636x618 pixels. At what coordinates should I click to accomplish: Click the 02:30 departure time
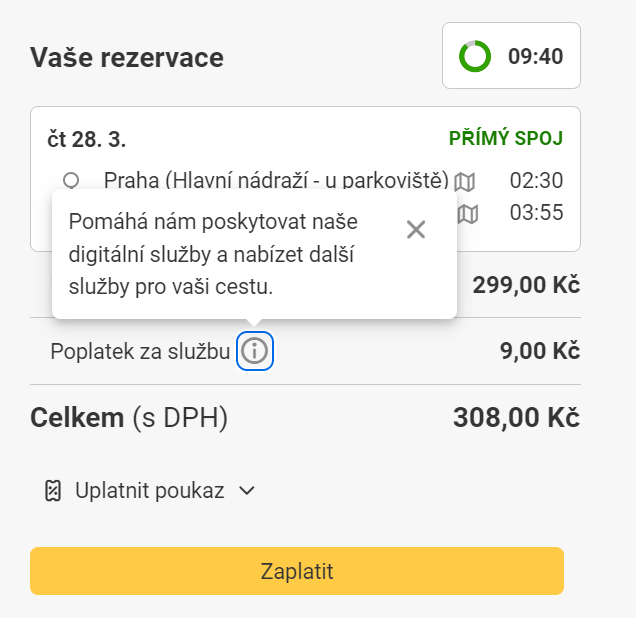click(536, 181)
